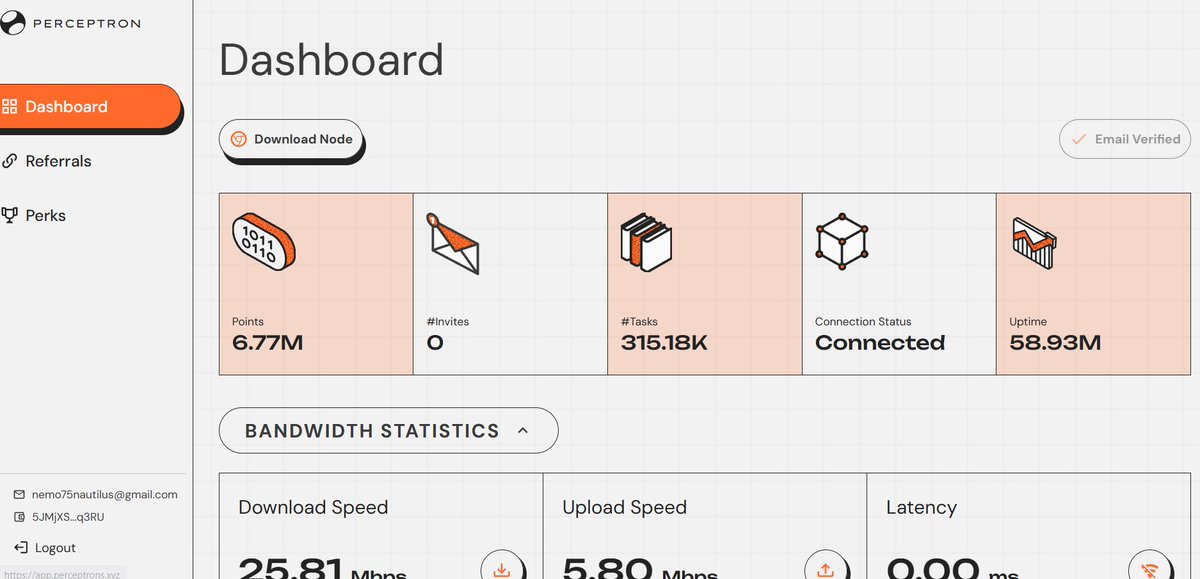Click the Bandwidth Statistics chevron arrow
Viewport: 1200px width, 579px height.
tap(522, 431)
